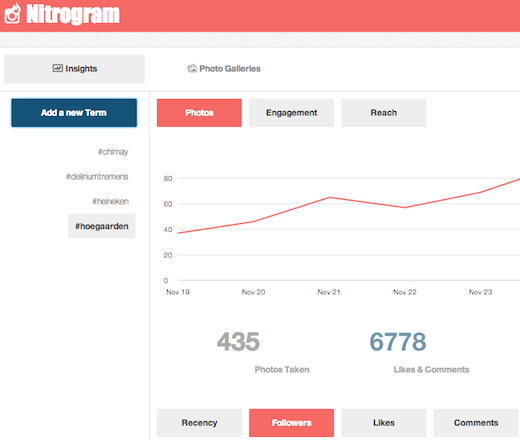Click the Add a new Term button

(74, 113)
